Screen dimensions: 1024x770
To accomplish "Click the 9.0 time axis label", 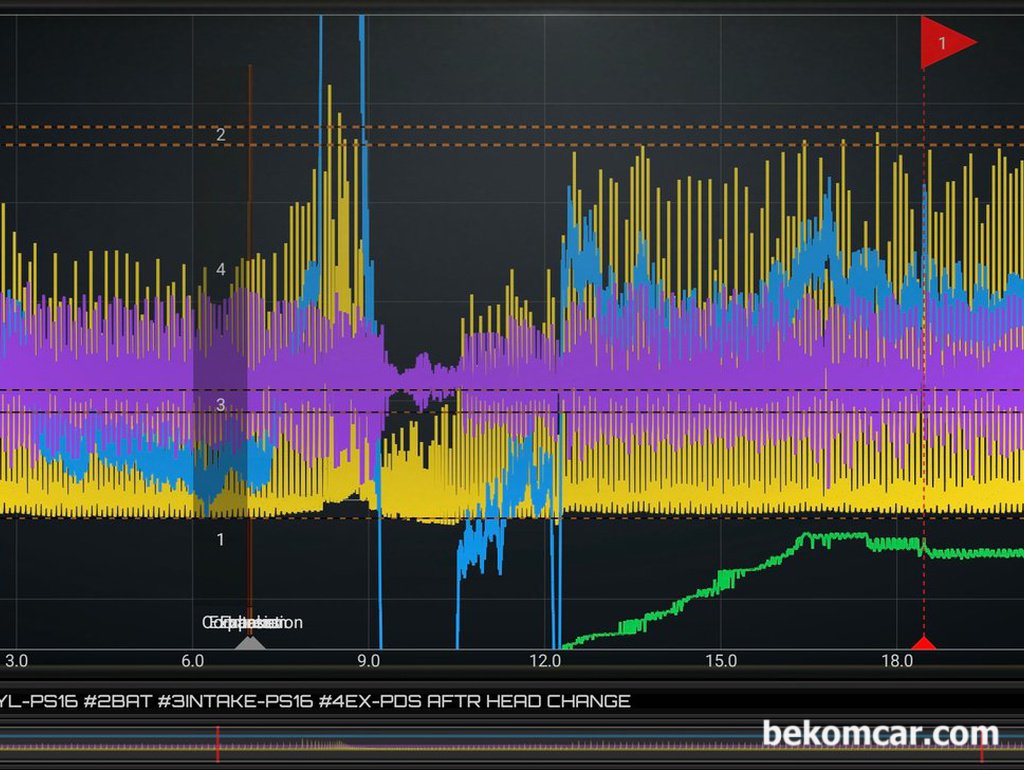I will [x=369, y=661].
